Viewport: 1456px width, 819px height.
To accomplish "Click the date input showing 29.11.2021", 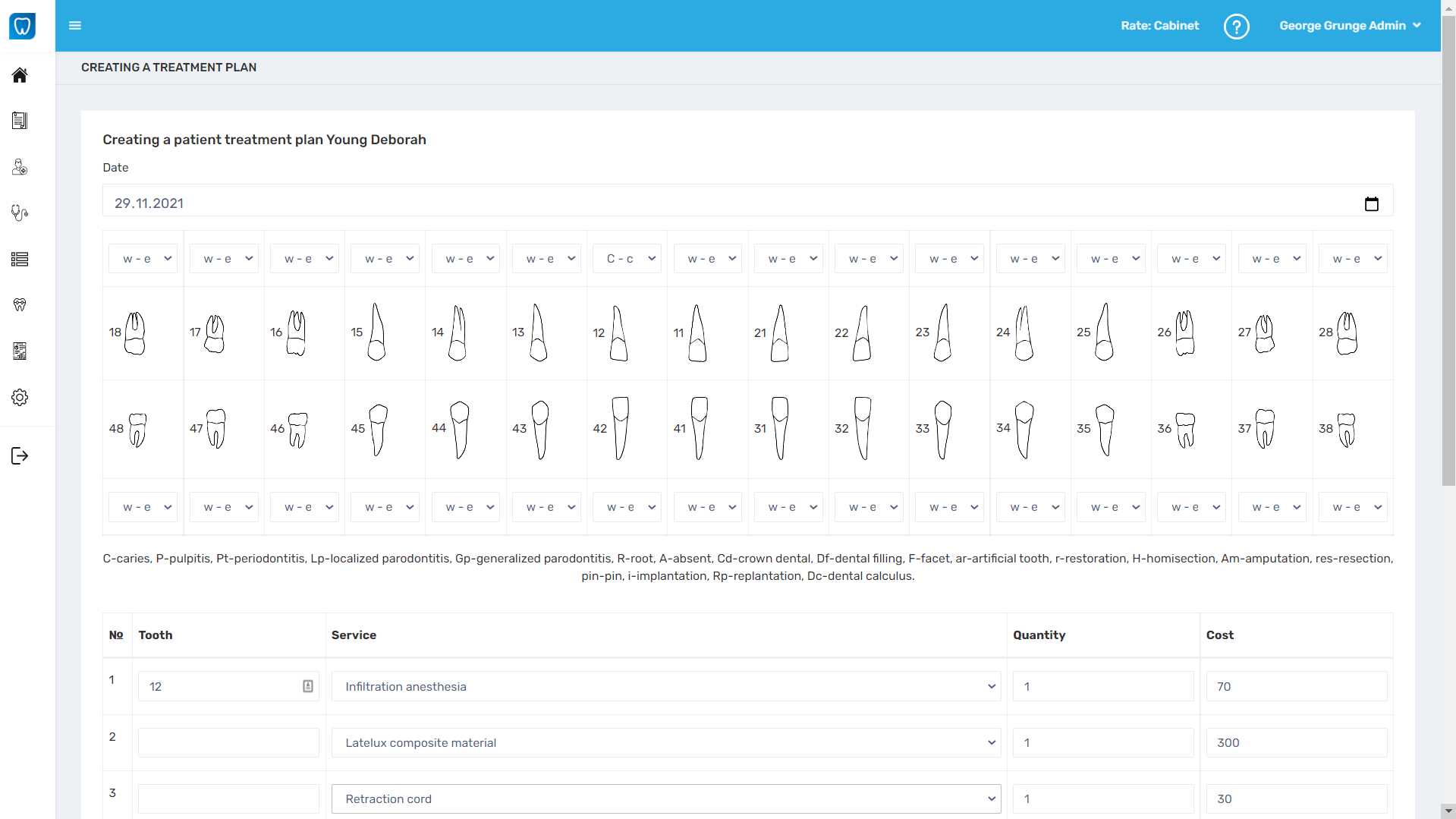I will point(455,203).
